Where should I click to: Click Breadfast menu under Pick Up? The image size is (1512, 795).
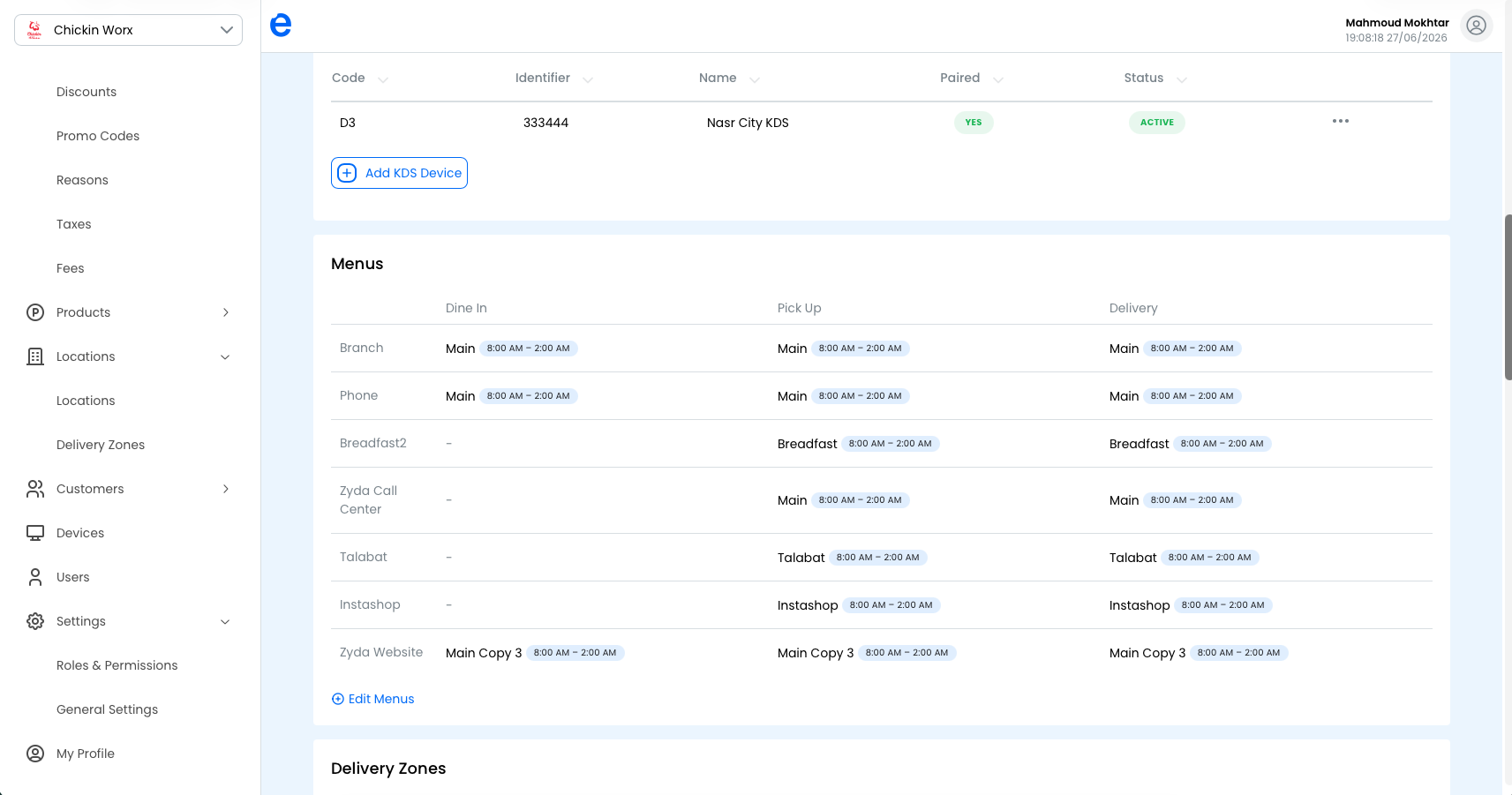807,444
